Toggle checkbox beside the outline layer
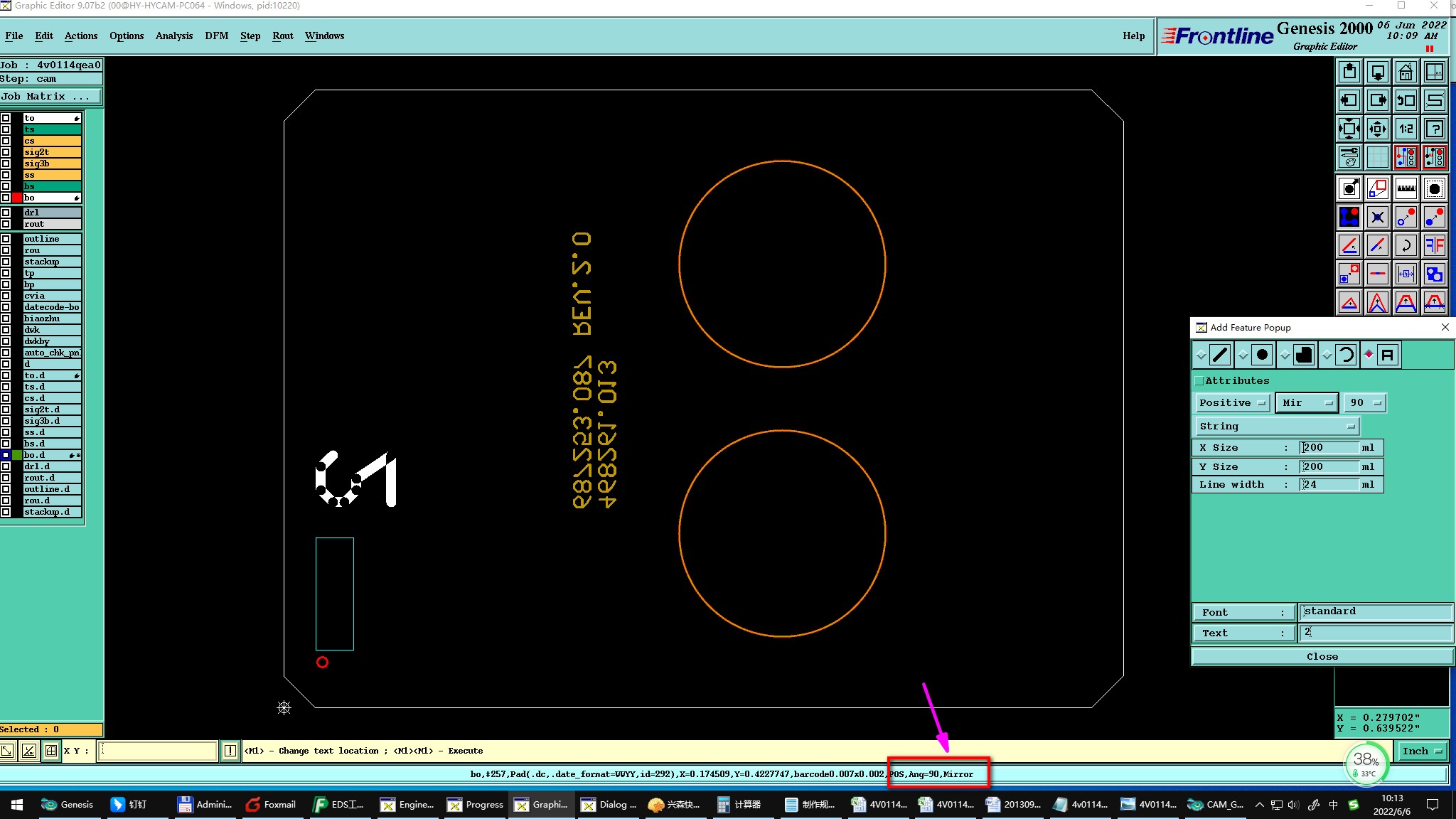The height and width of the screenshot is (819, 1456). (x=6, y=239)
